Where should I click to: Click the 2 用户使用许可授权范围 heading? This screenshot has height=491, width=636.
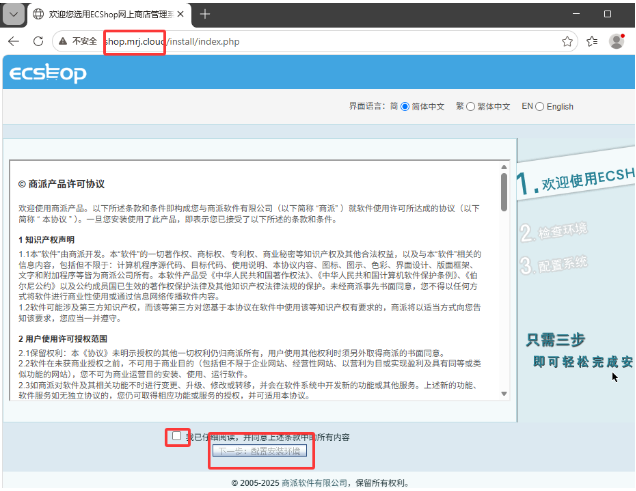point(63,339)
